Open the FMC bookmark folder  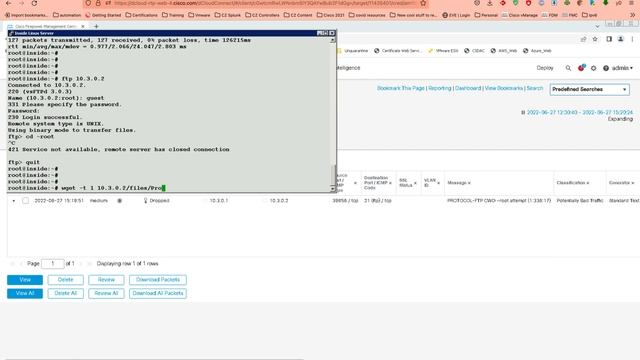(x=570, y=15)
